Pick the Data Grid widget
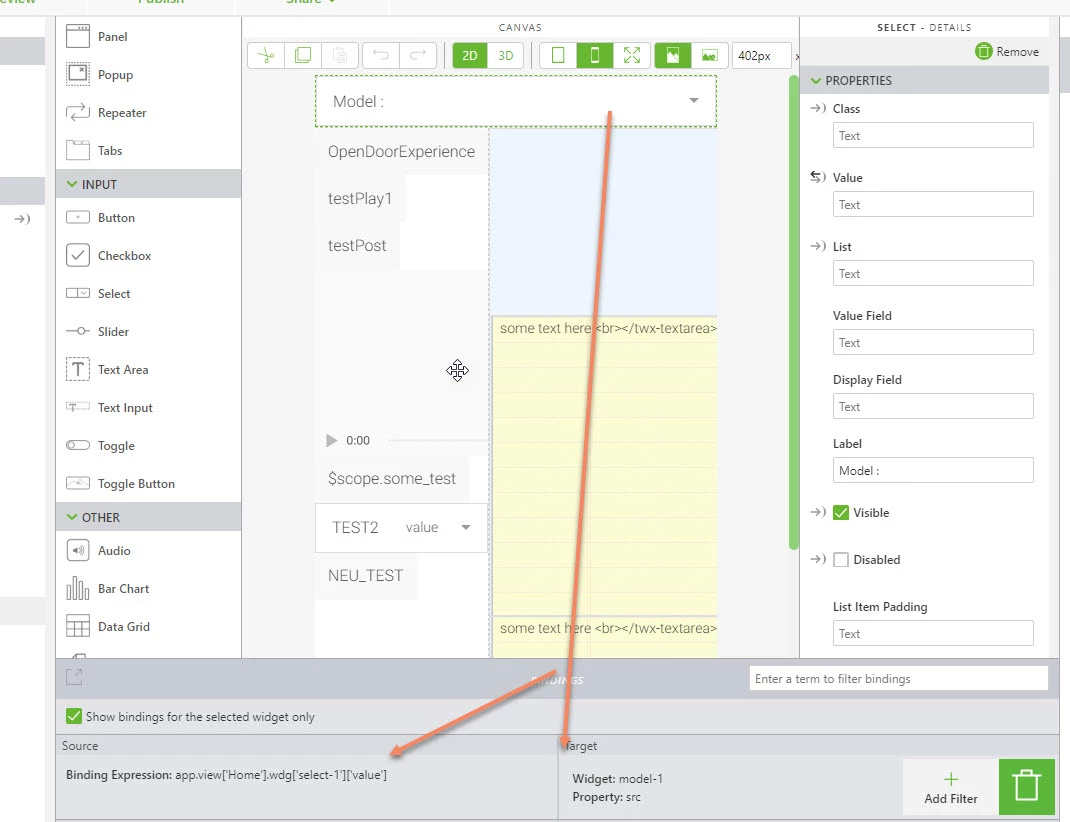The height and width of the screenshot is (822, 1070). (x=108, y=627)
